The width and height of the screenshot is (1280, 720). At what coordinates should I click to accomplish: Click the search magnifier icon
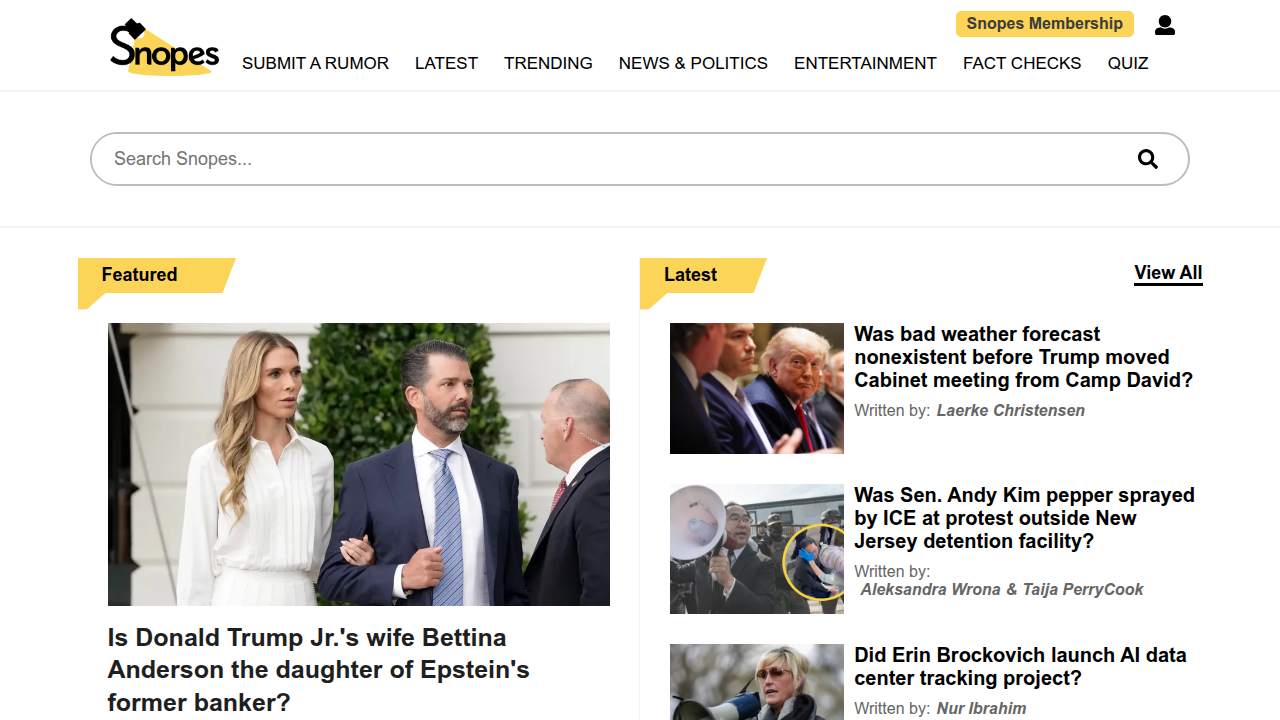1148,159
